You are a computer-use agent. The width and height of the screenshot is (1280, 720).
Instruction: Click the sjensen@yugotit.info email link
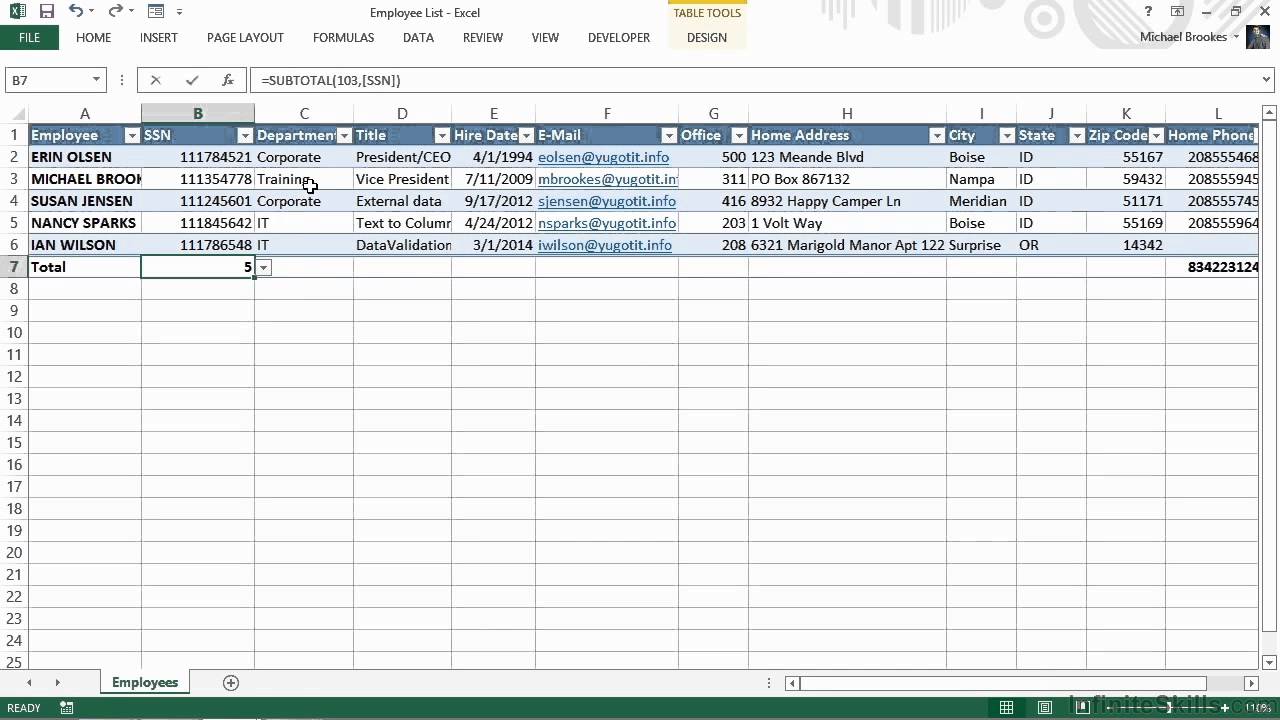click(x=607, y=201)
